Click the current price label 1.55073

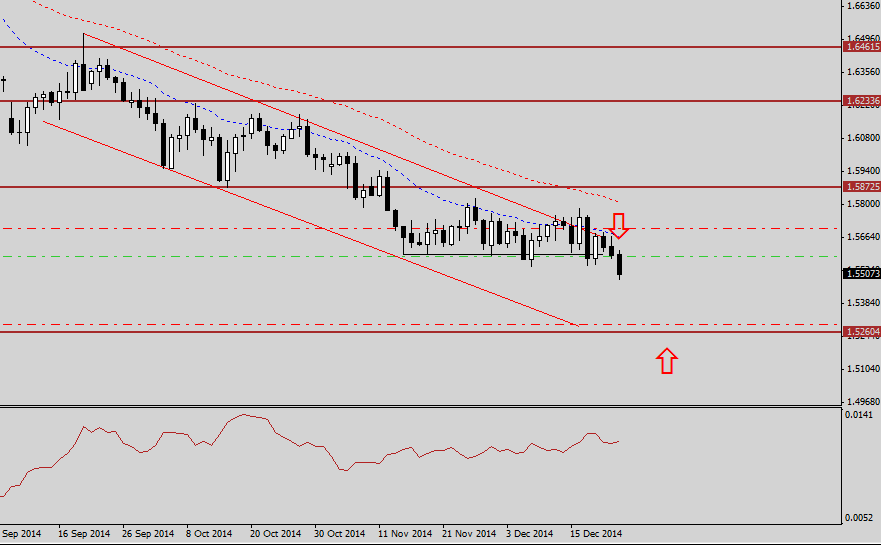click(861, 272)
